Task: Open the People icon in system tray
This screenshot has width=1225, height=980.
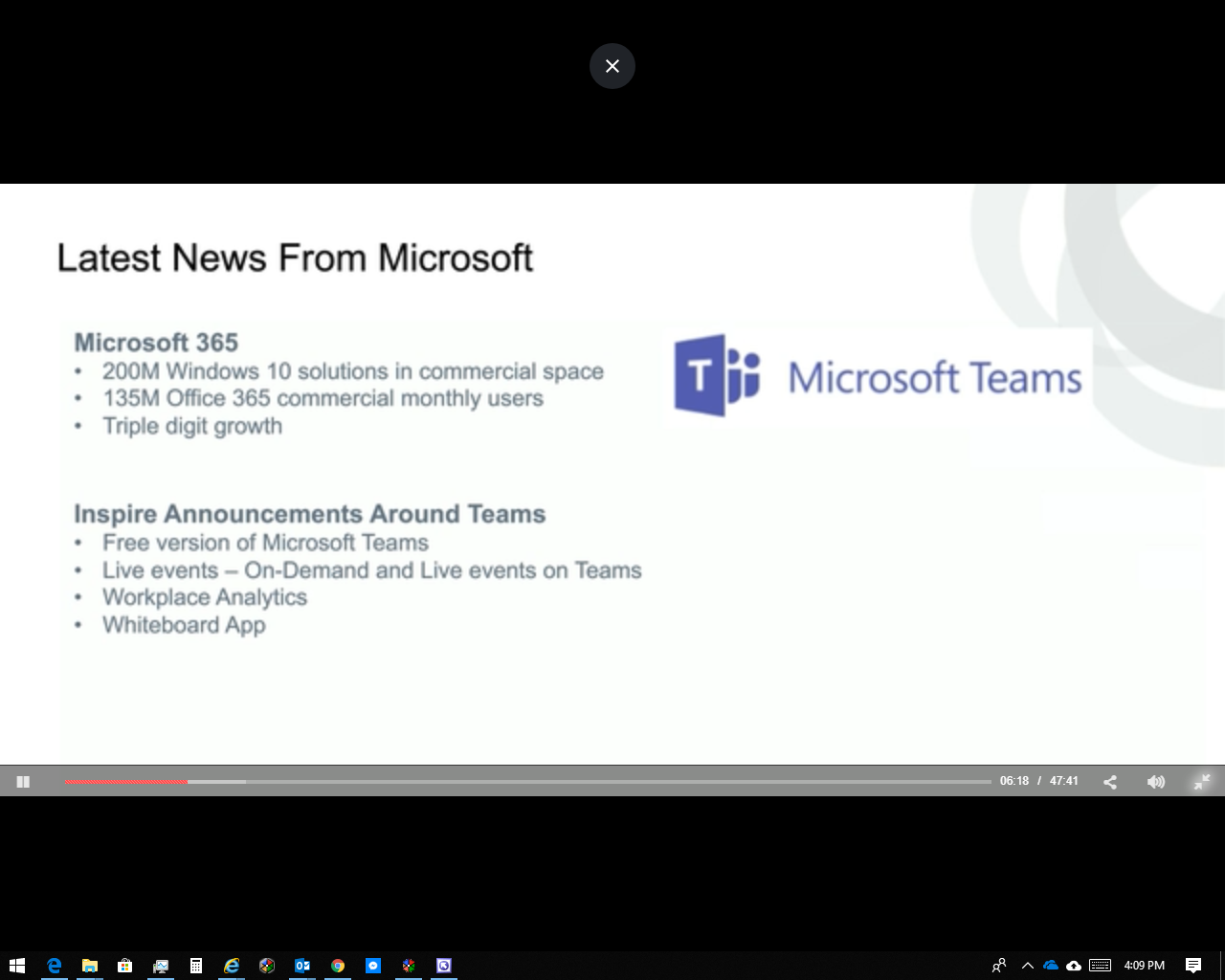Action: [x=999, y=966]
